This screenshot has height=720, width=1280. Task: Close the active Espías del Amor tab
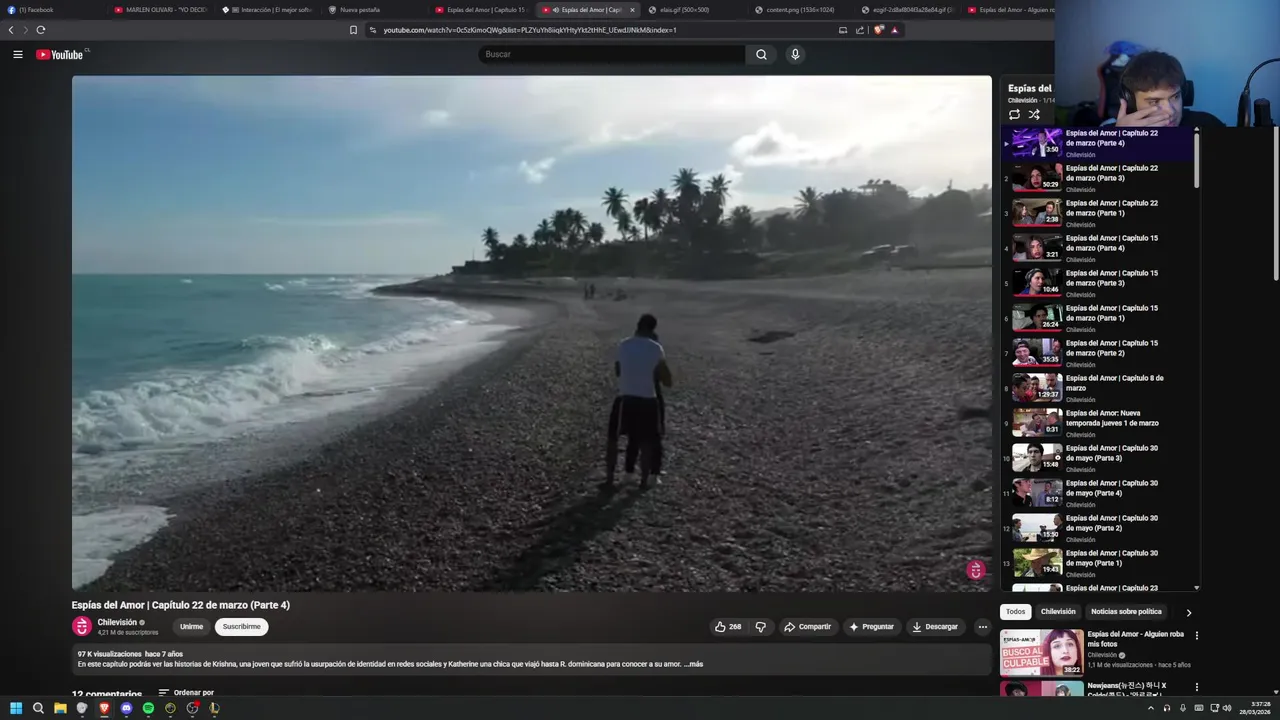(x=632, y=10)
